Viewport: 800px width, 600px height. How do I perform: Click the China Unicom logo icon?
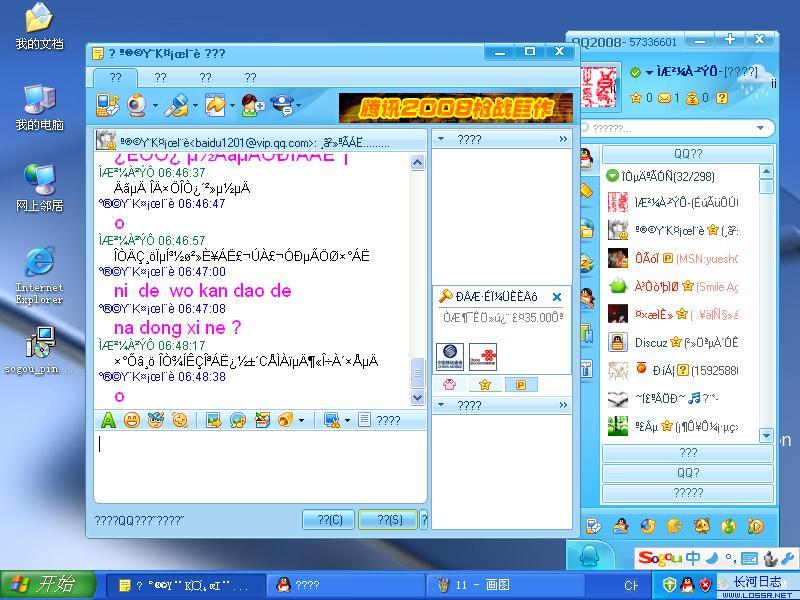[x=483, y=357]
